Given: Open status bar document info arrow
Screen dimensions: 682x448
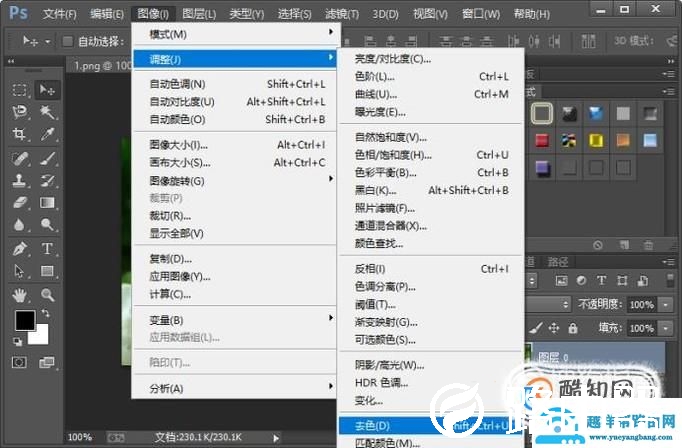Looking at the screenshot, I should [276, 438].
